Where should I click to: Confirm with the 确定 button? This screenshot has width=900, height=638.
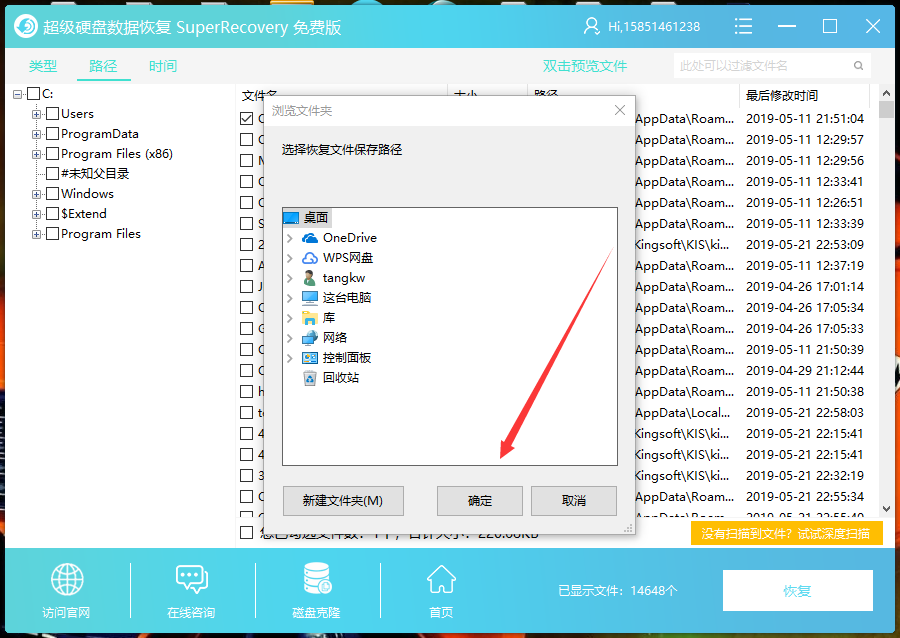[x=480, y=501]
